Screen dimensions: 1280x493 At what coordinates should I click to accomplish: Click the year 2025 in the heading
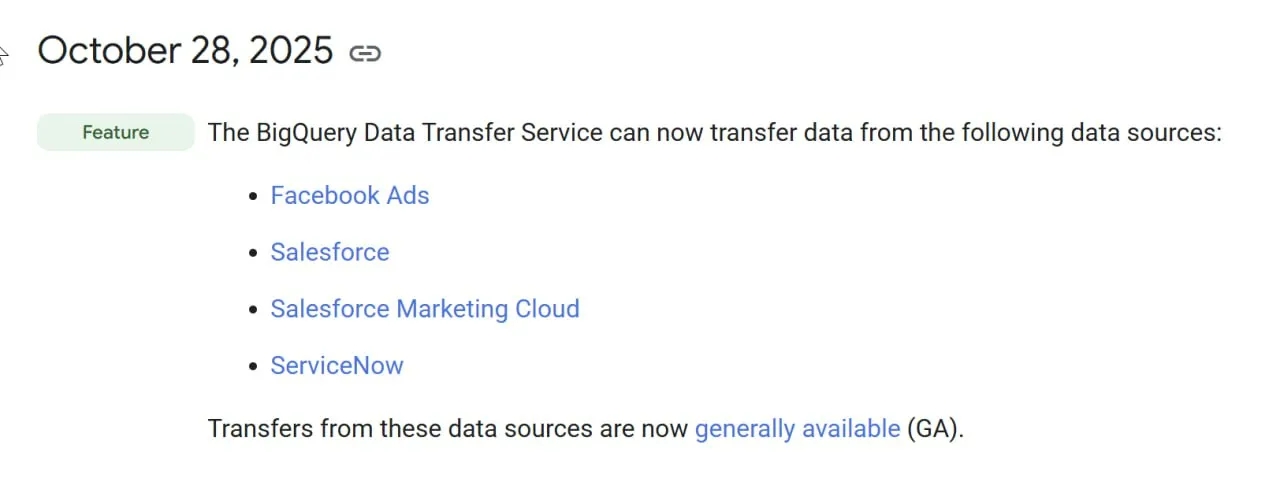point(291,50)
